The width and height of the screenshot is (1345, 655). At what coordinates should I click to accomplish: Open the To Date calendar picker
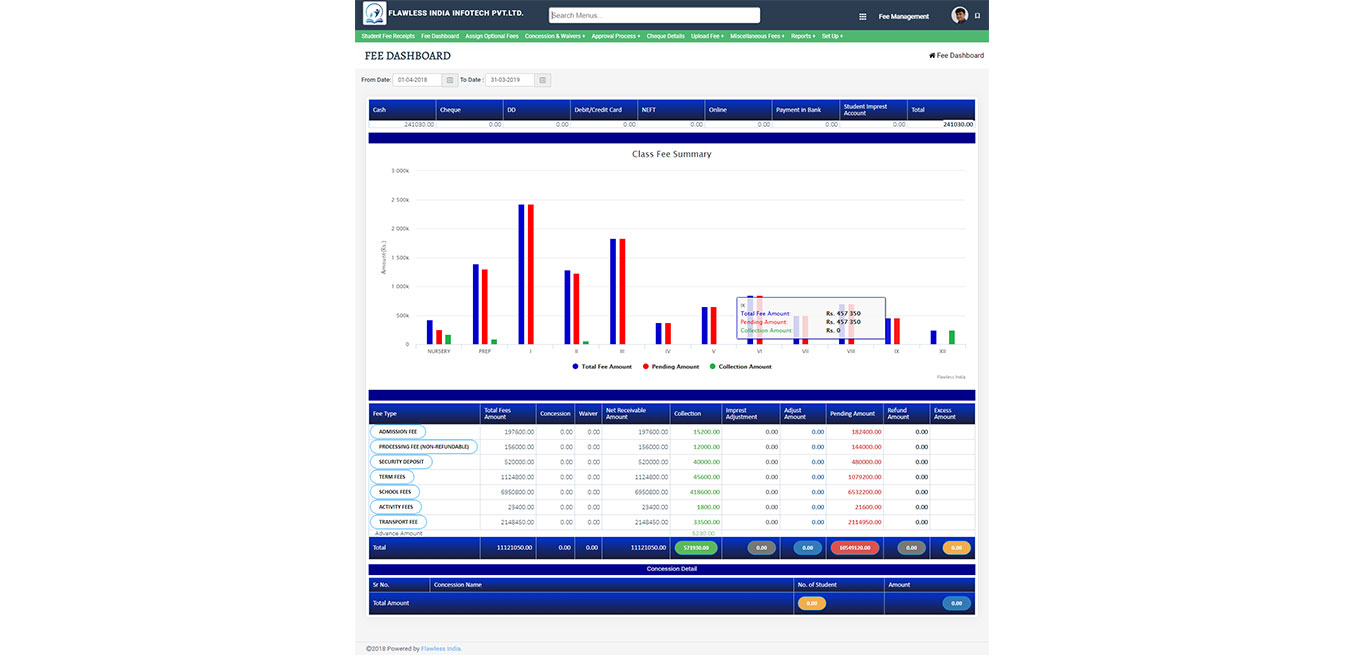point(542,80)
